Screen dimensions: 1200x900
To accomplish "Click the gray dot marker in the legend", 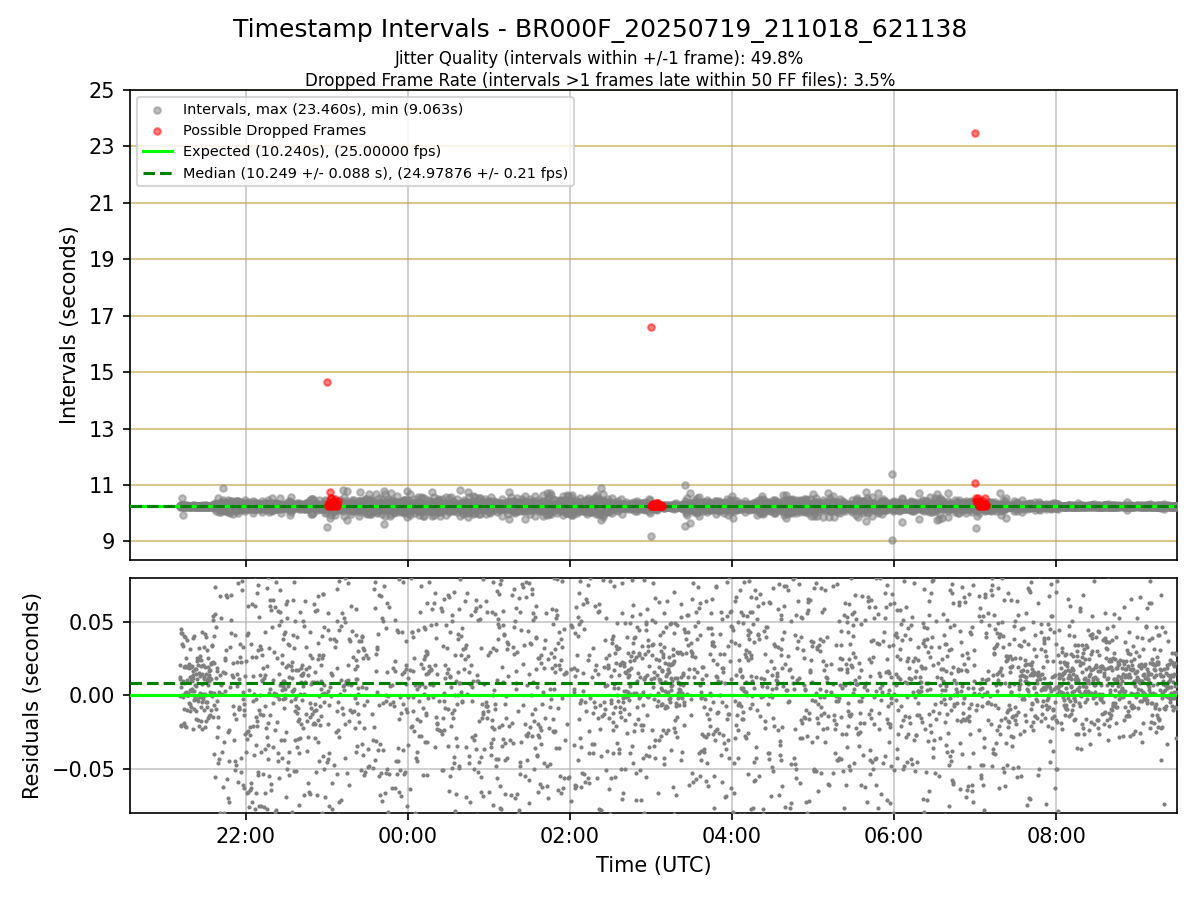I will point(157,109).
